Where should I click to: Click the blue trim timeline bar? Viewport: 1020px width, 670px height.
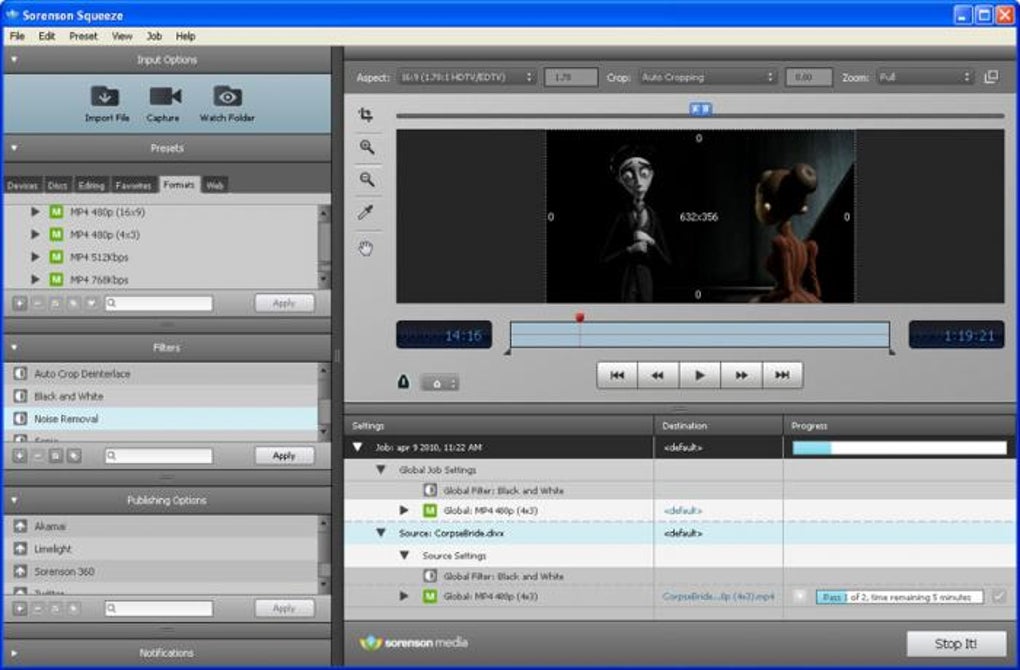pos(700,335)
